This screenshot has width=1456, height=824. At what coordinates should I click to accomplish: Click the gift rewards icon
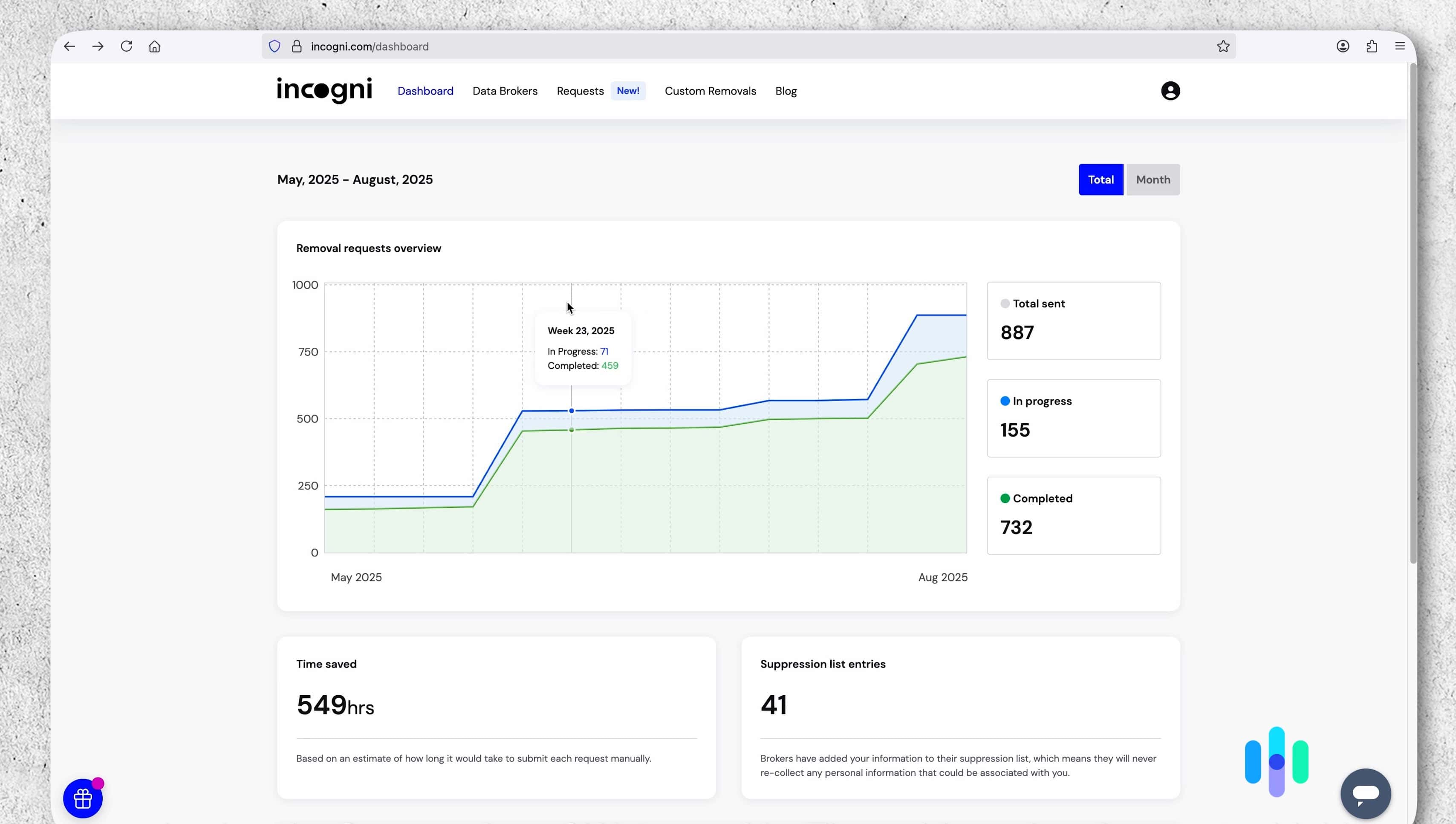click(x=83, y=798)
